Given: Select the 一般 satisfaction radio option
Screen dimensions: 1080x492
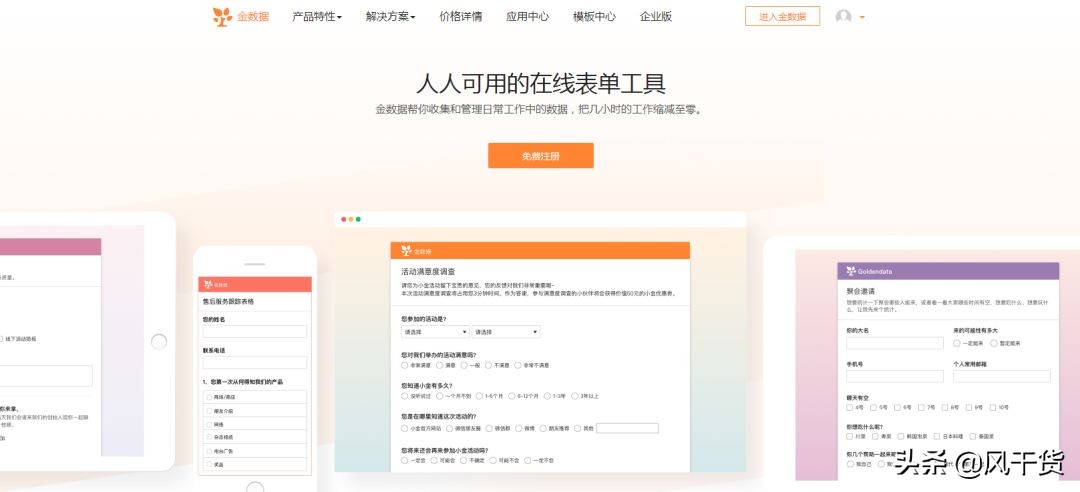Looking at the screenshot, I should [464, 365].
